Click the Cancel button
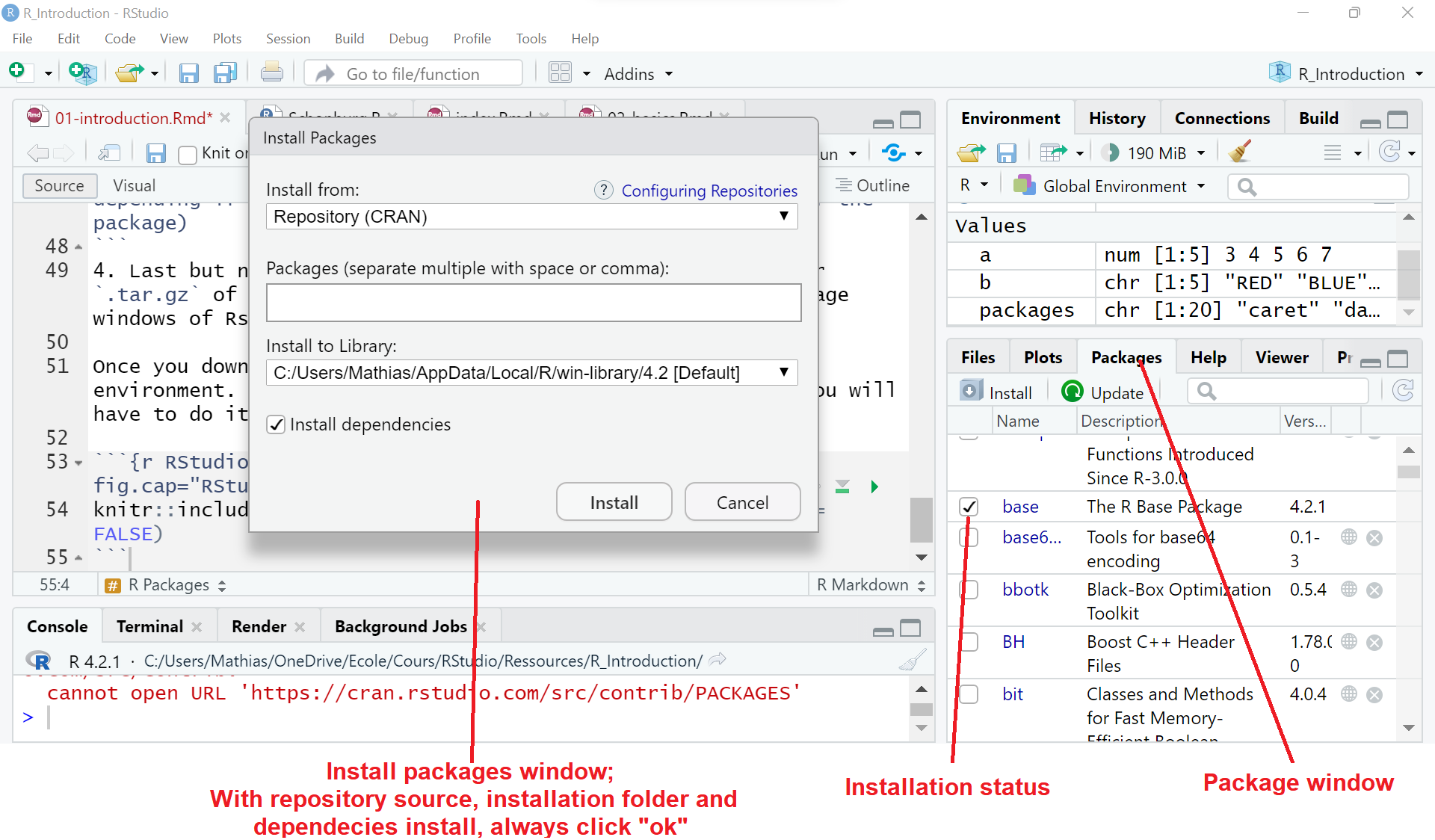1435x840 pixels. pyautogui.click(x=742, y=502)
